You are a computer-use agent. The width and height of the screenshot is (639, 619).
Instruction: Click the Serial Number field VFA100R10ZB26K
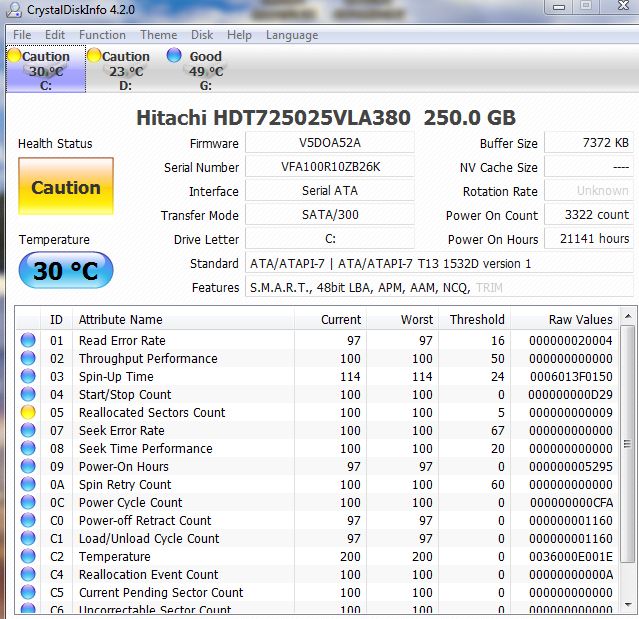click(330, 167)
